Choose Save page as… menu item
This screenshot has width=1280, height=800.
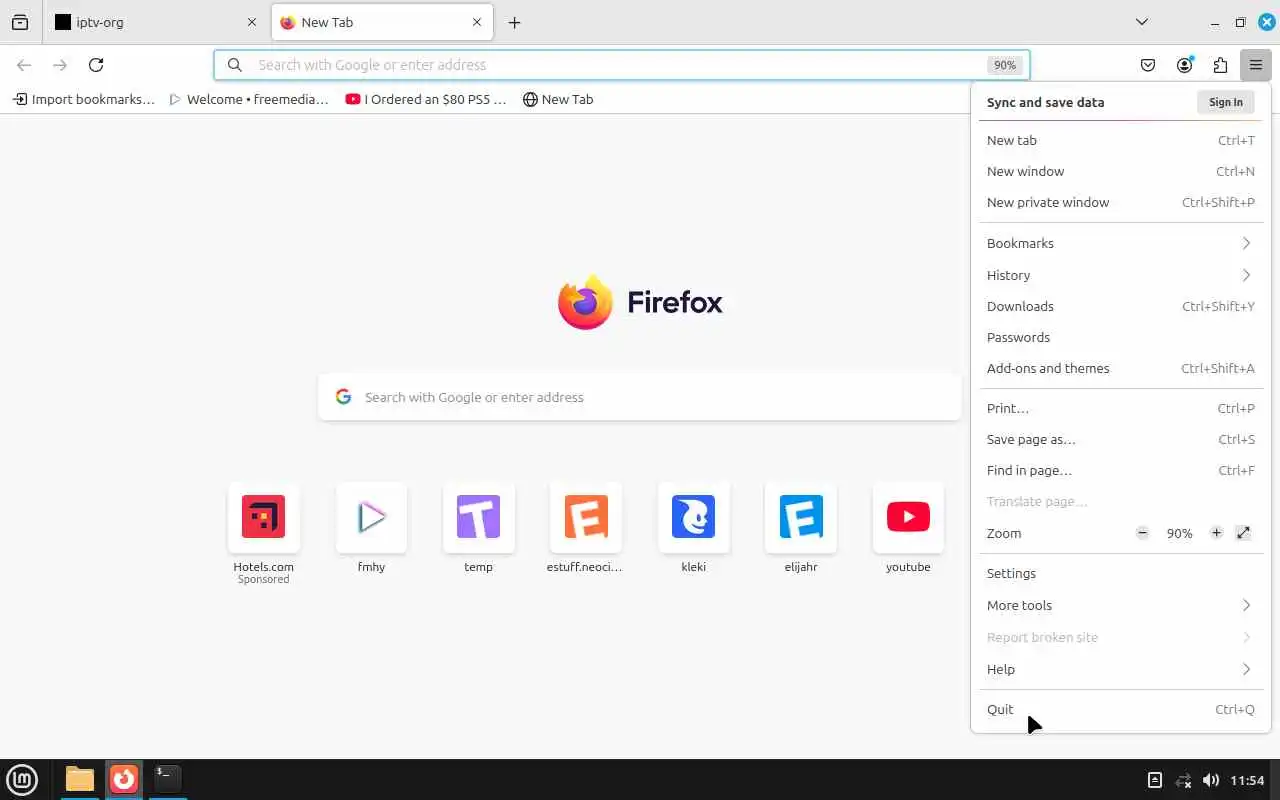1120,440
